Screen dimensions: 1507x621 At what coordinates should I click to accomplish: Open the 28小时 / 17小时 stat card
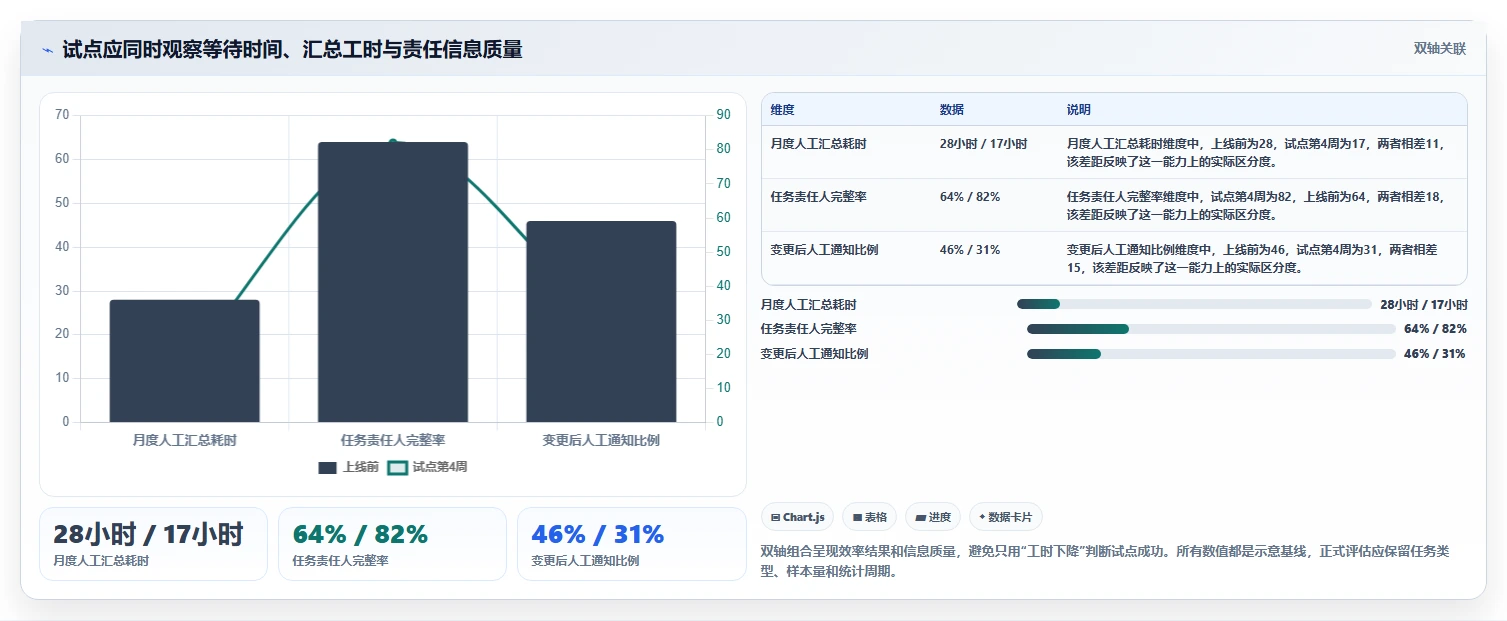(153, 544)
